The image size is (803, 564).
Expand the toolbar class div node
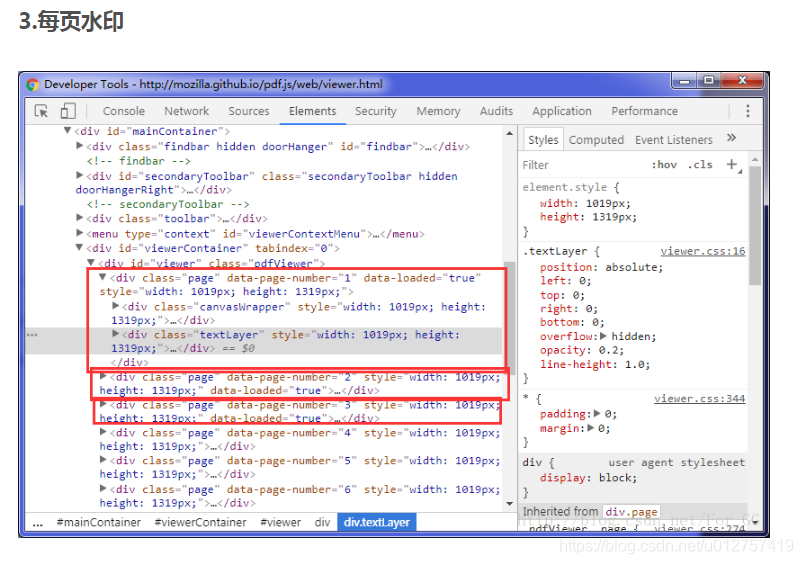click(x=79, y=218)
